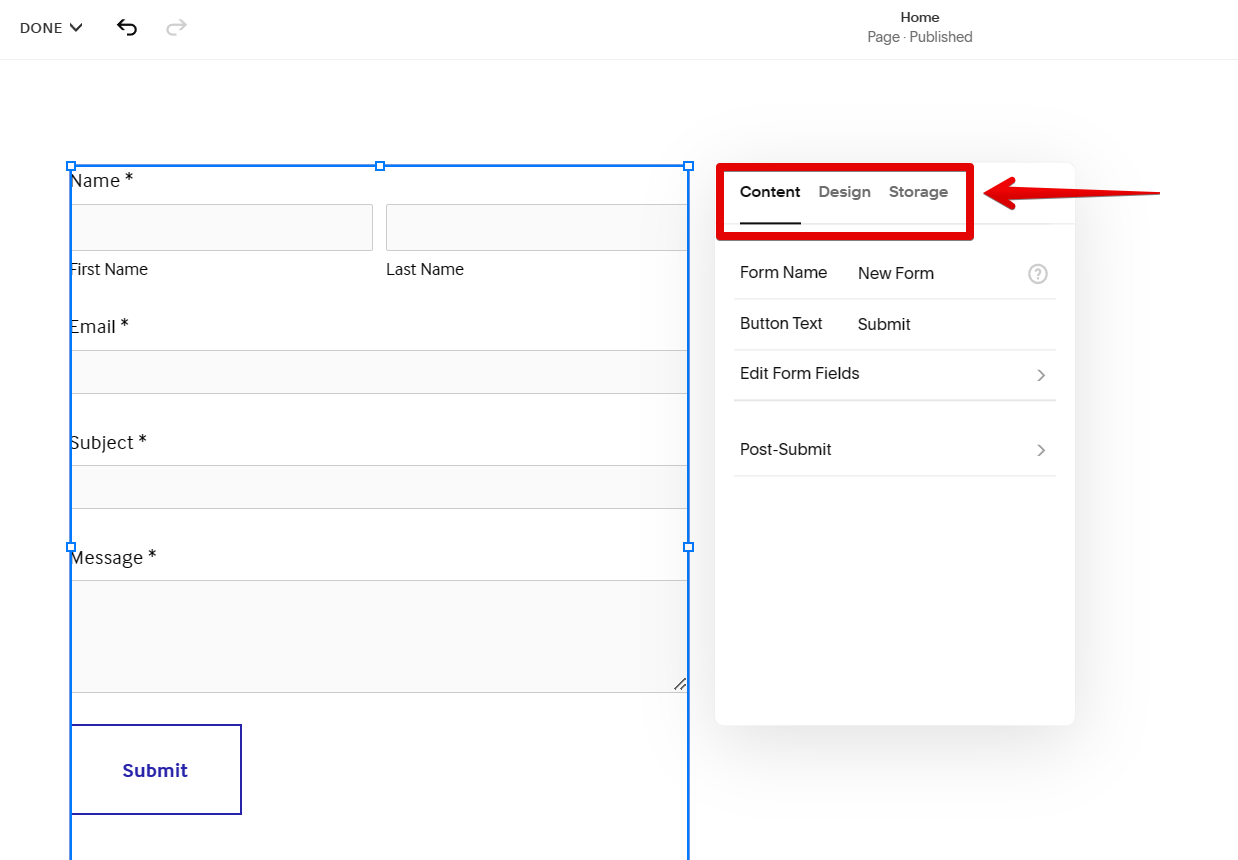This screenshot has height=860, width=1238.
Task: Click the redo arrow icon
Action: click(x=176, y=28)
